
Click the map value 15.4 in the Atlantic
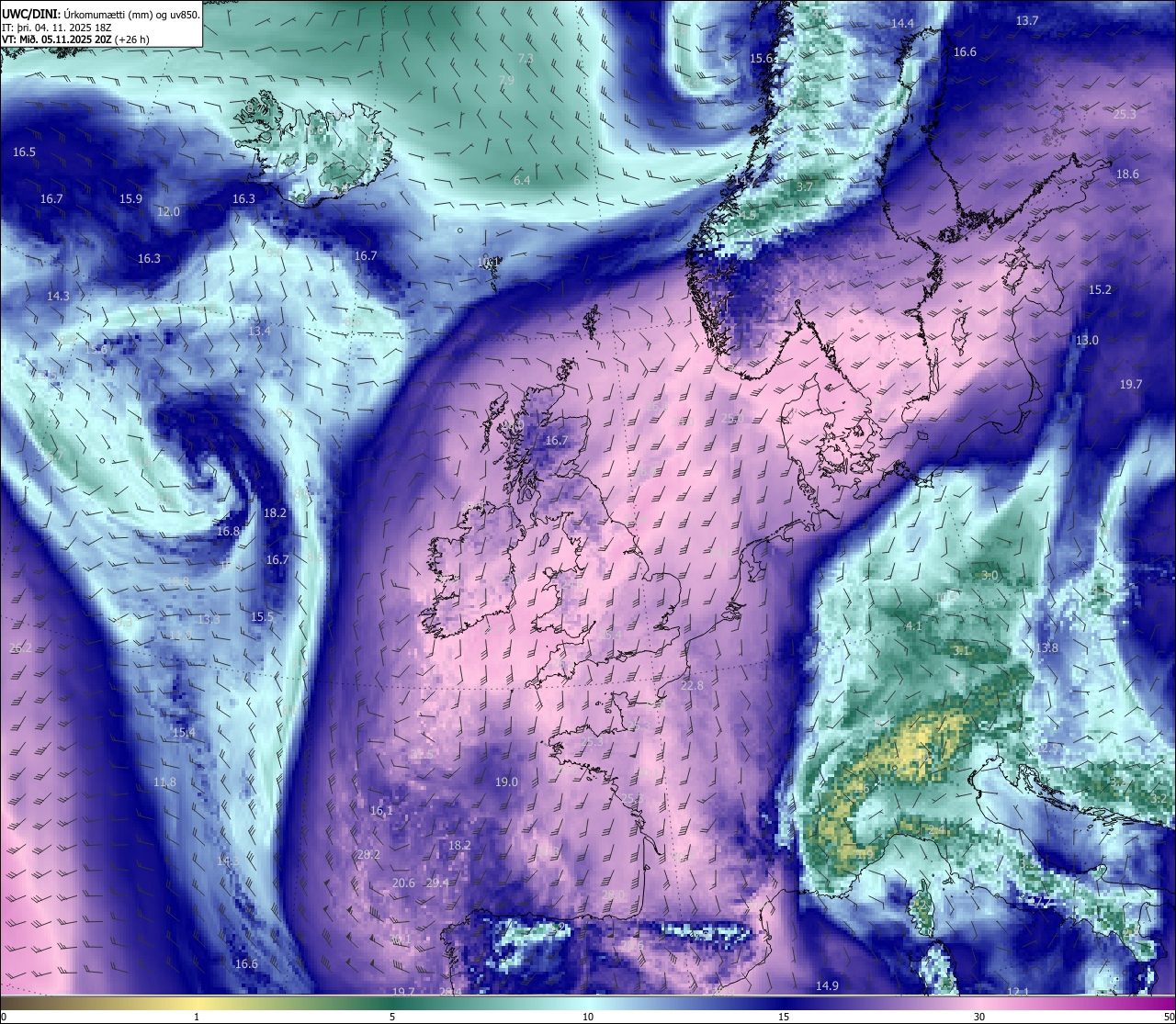tap(184, 732)
